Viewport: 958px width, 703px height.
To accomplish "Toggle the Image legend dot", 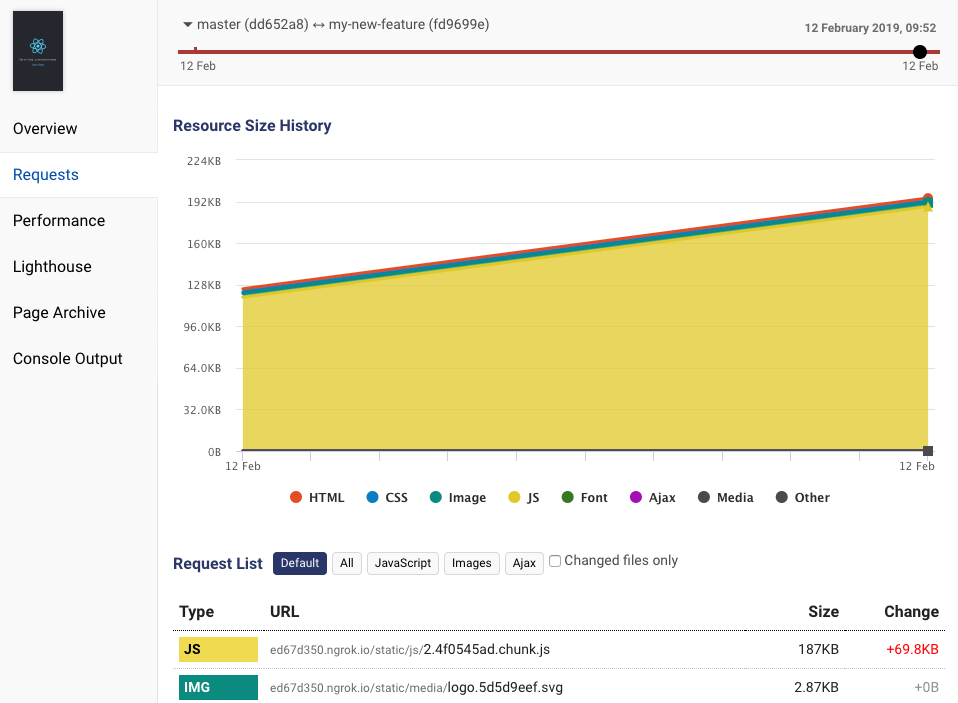I will (x=436, y=497).
